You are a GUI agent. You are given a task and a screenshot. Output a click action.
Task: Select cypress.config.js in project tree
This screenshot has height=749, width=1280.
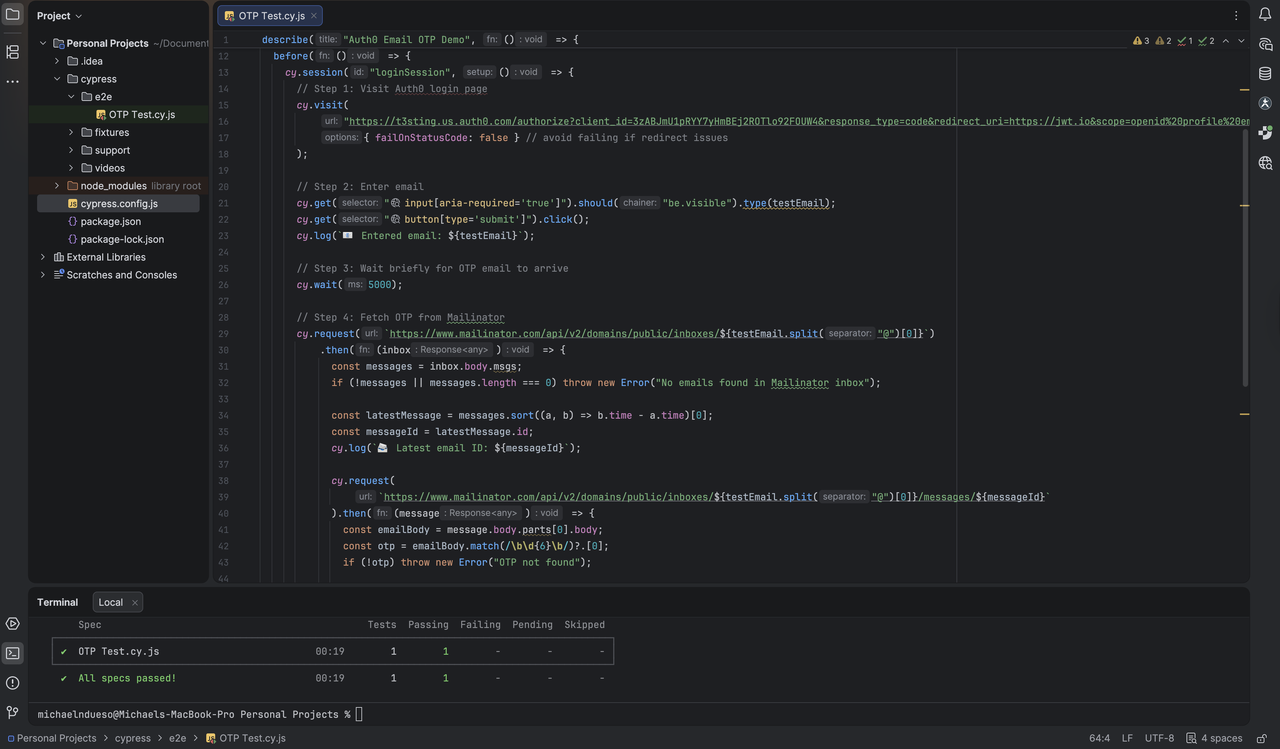118,203
